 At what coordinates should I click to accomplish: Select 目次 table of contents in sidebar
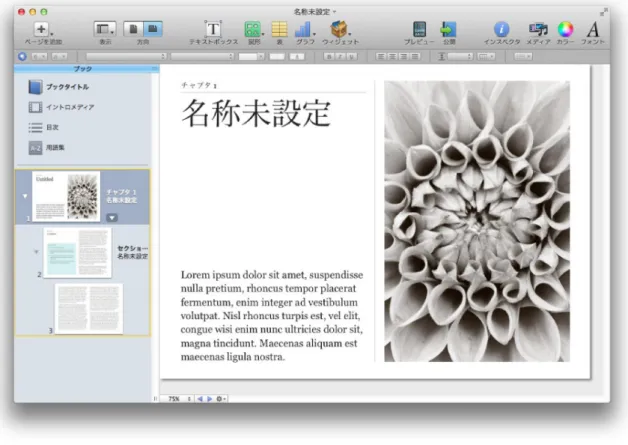click(52, 127)
